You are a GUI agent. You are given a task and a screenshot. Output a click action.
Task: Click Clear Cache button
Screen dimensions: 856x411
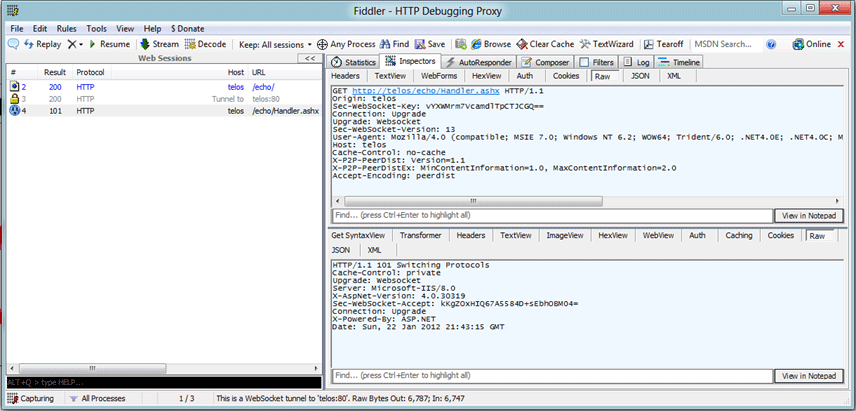click(545, 44)
